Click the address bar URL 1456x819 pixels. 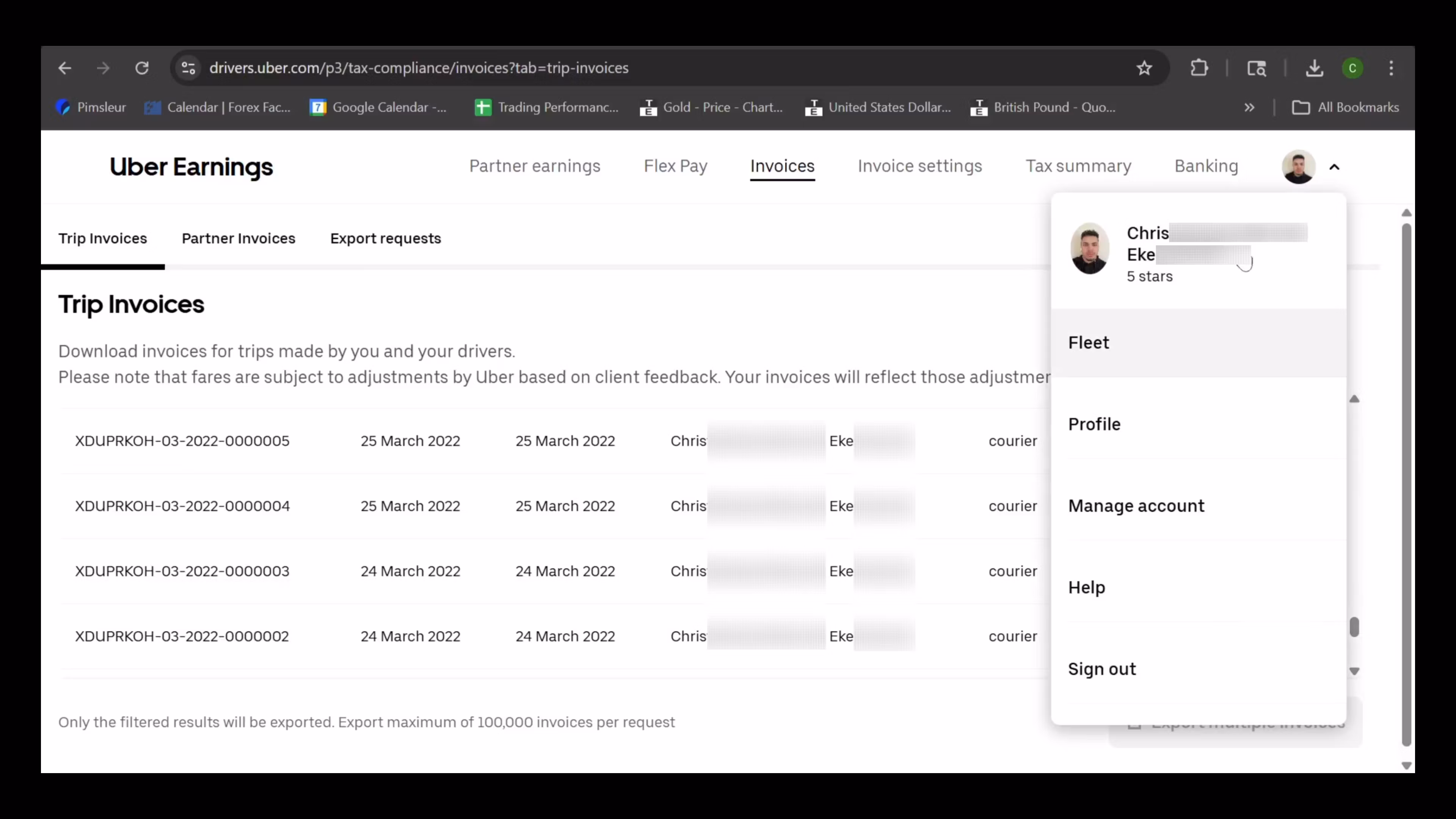[419, 68]
